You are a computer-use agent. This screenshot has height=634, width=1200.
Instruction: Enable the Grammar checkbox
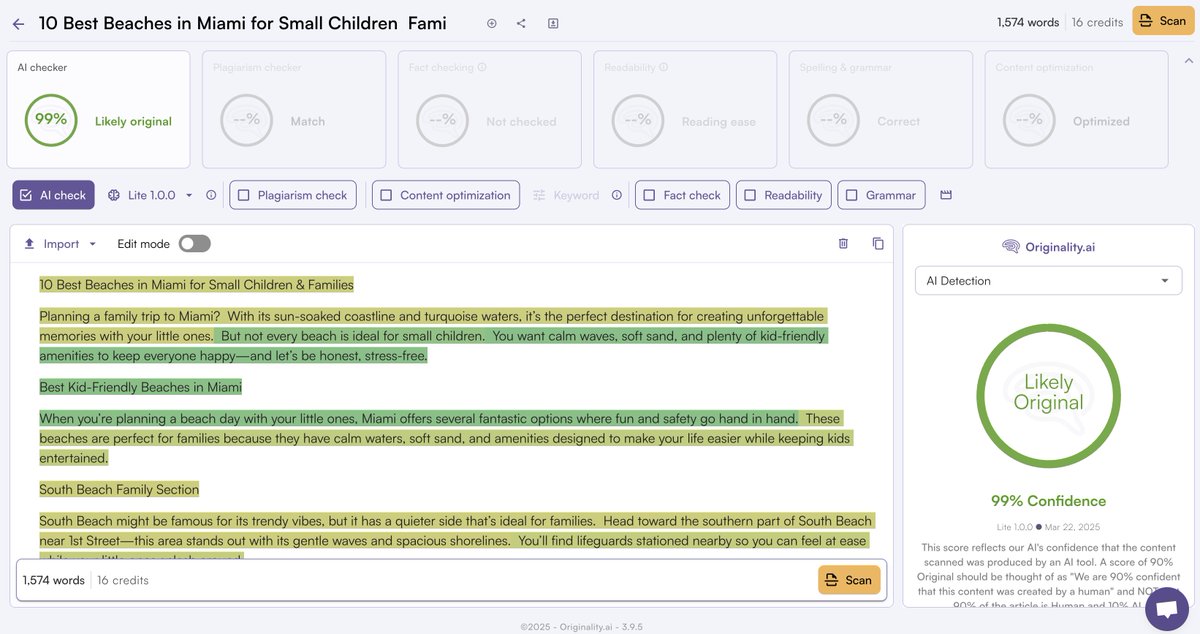(x=882, y=195)
